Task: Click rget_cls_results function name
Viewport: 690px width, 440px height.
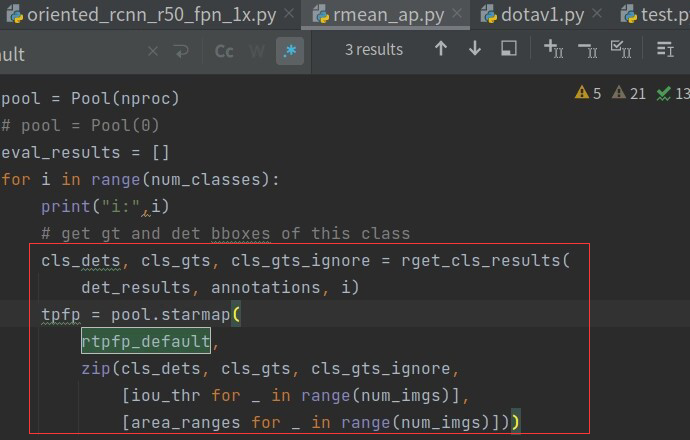Action: 480,260
